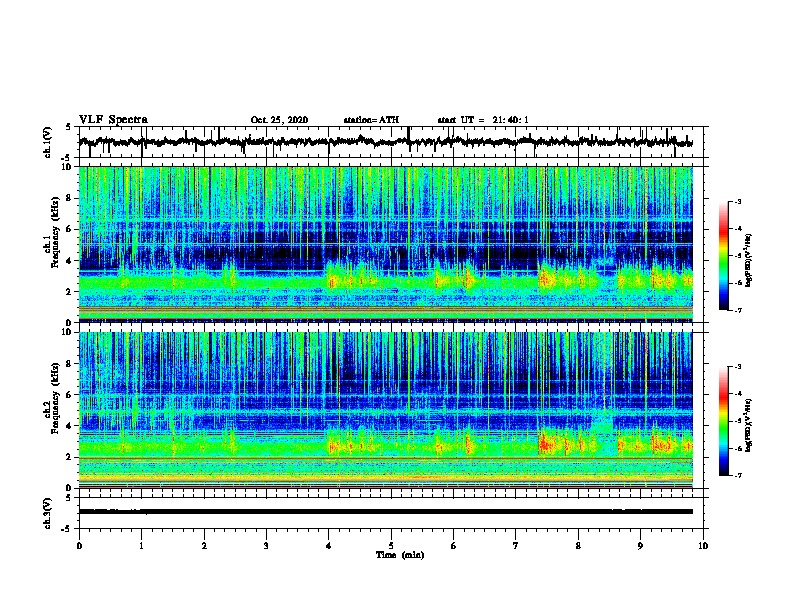Viewport: 792px width, 612px height.
Task: Select the date text "Oct. 25, 2020"
Action: (x=279, y=120)
